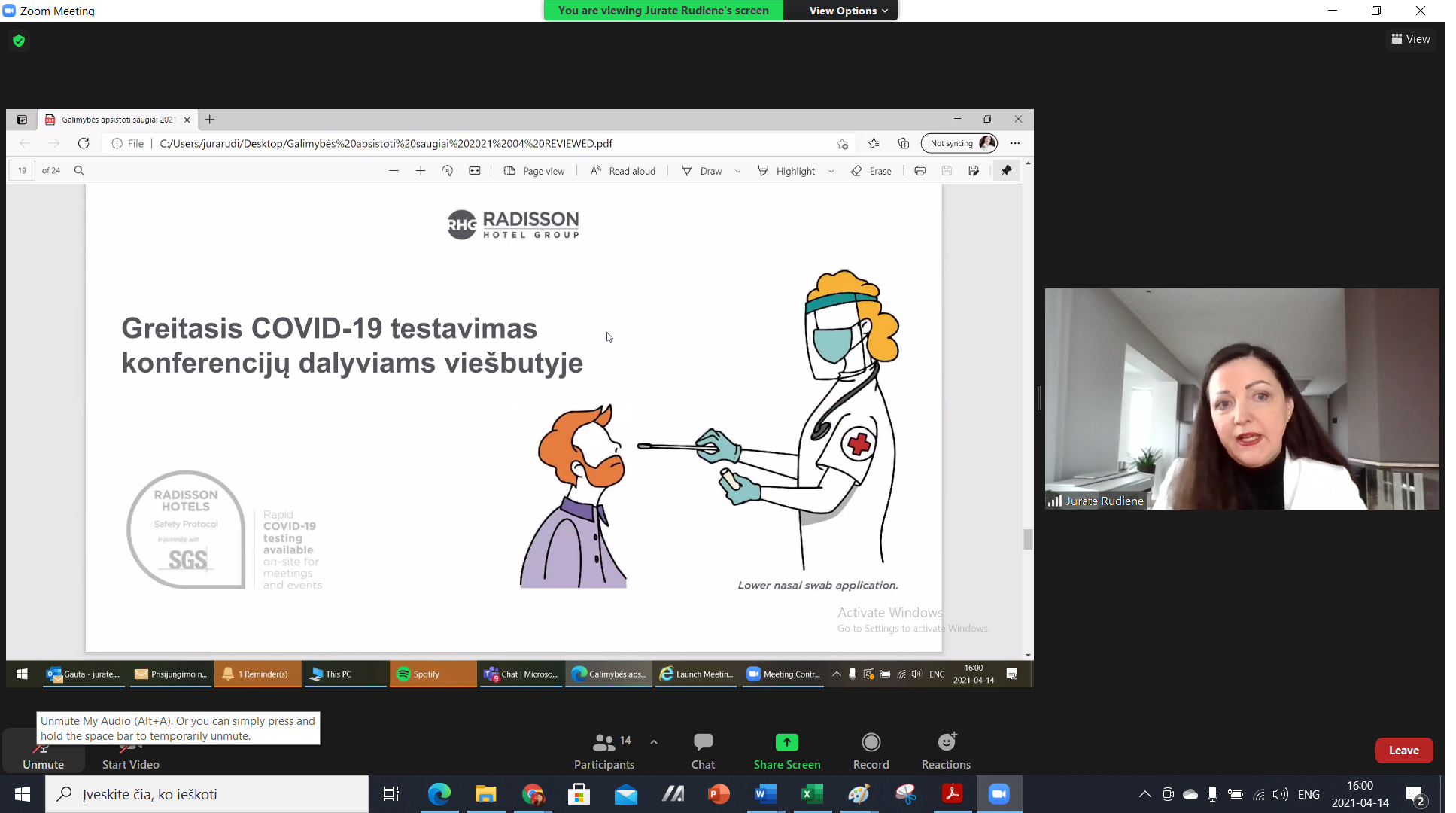Click Jurate Rudiene's video thumbnail
This screenshot has height=813, width=1456.
[1242, 399]
